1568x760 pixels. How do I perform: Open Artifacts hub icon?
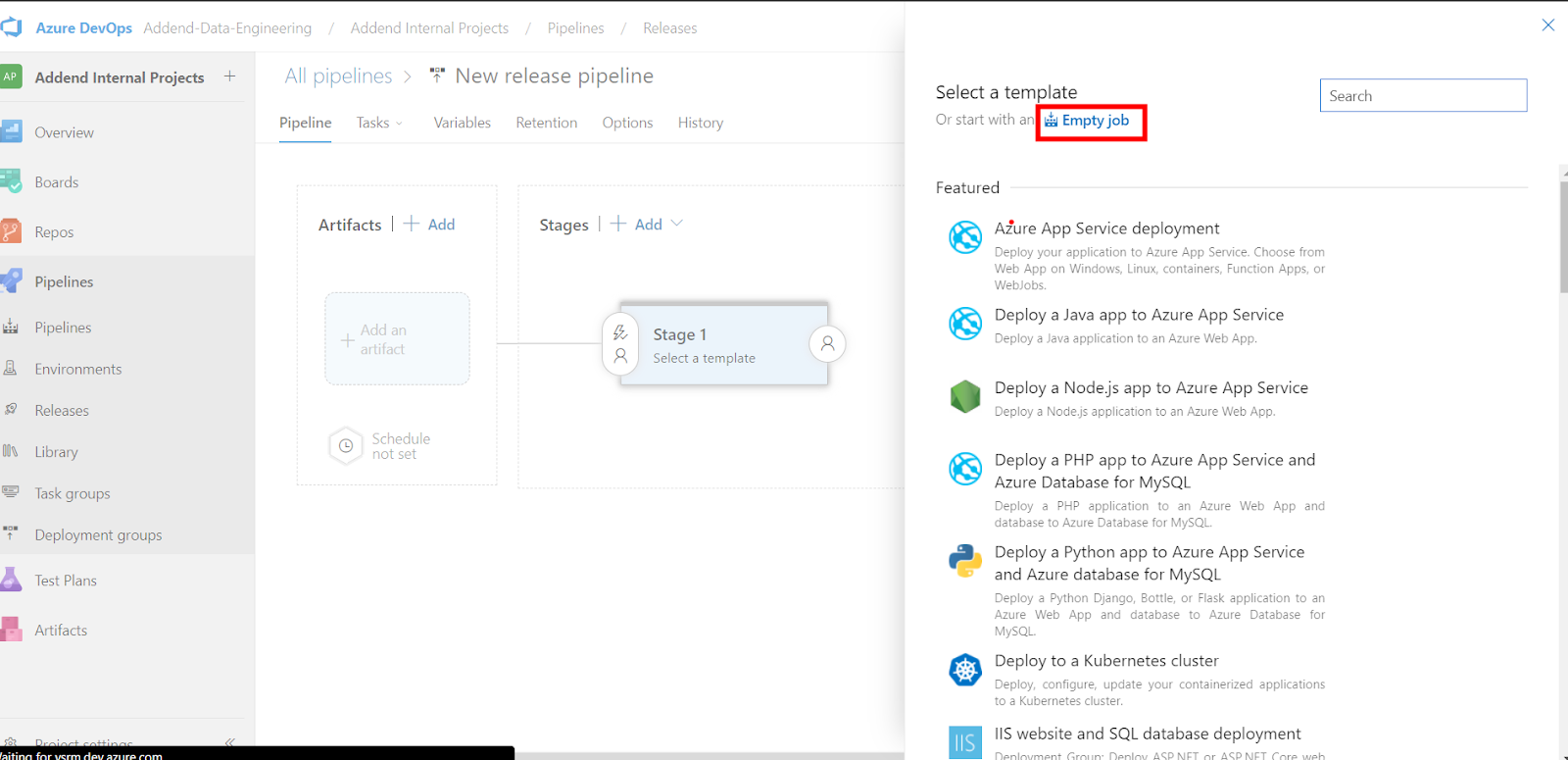[x=11, y=630]
